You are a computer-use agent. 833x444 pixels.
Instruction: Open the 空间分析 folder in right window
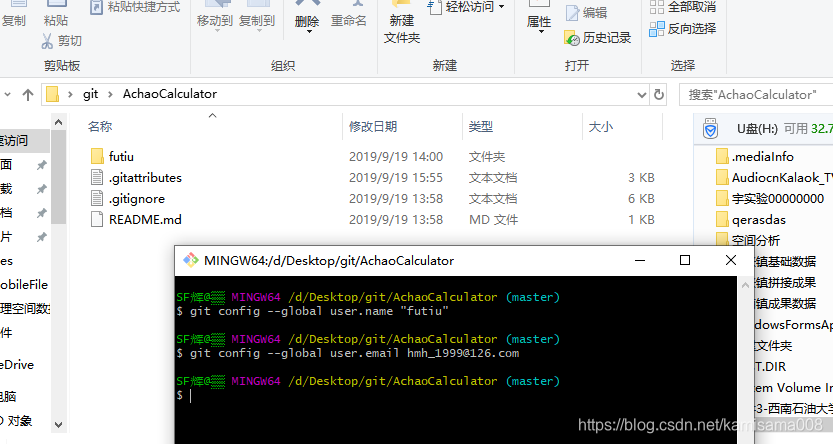coord(747,240)
